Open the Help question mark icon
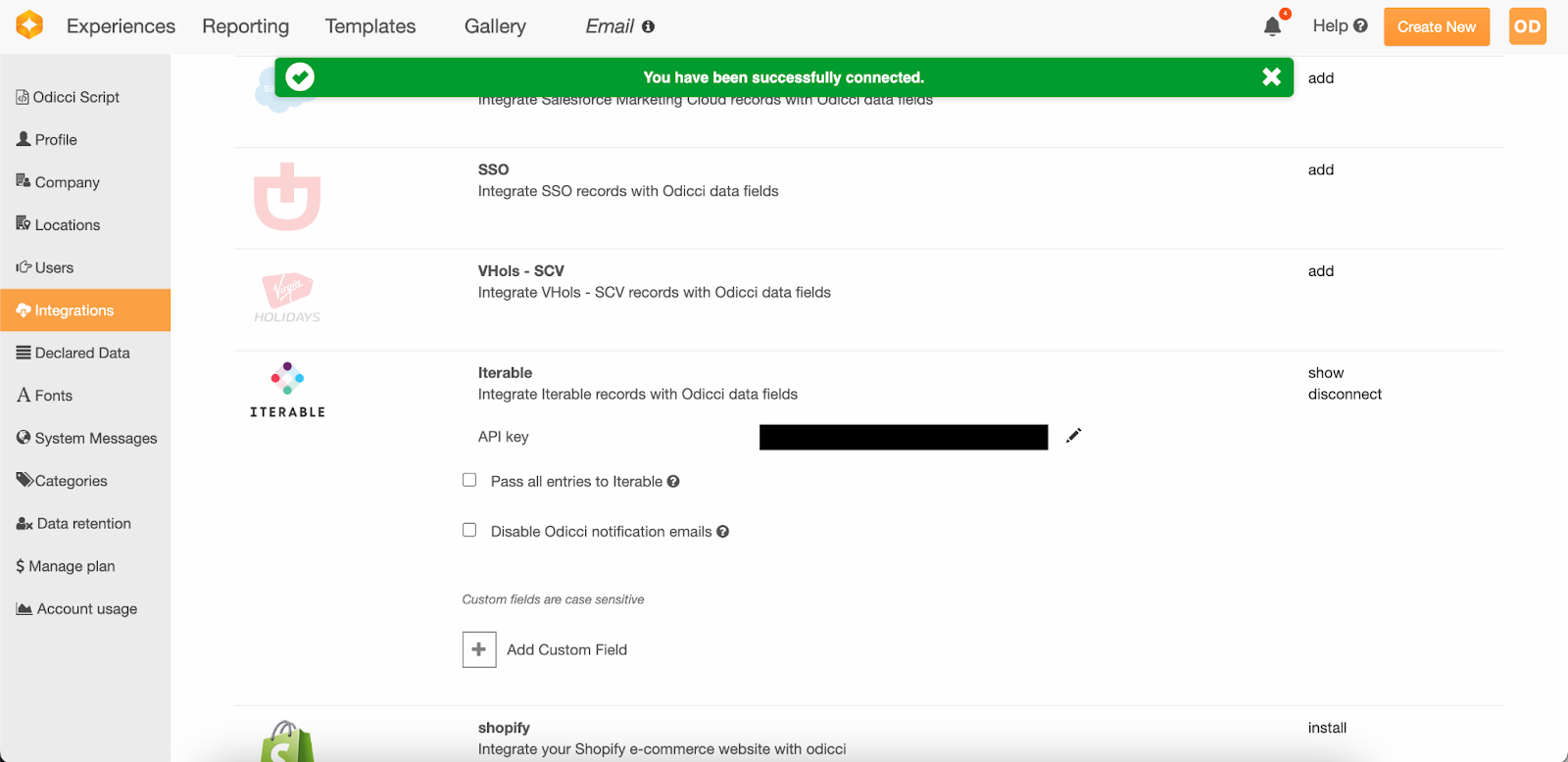The width and height of the screenshot is (1568, 762). tap(1360, 25)
